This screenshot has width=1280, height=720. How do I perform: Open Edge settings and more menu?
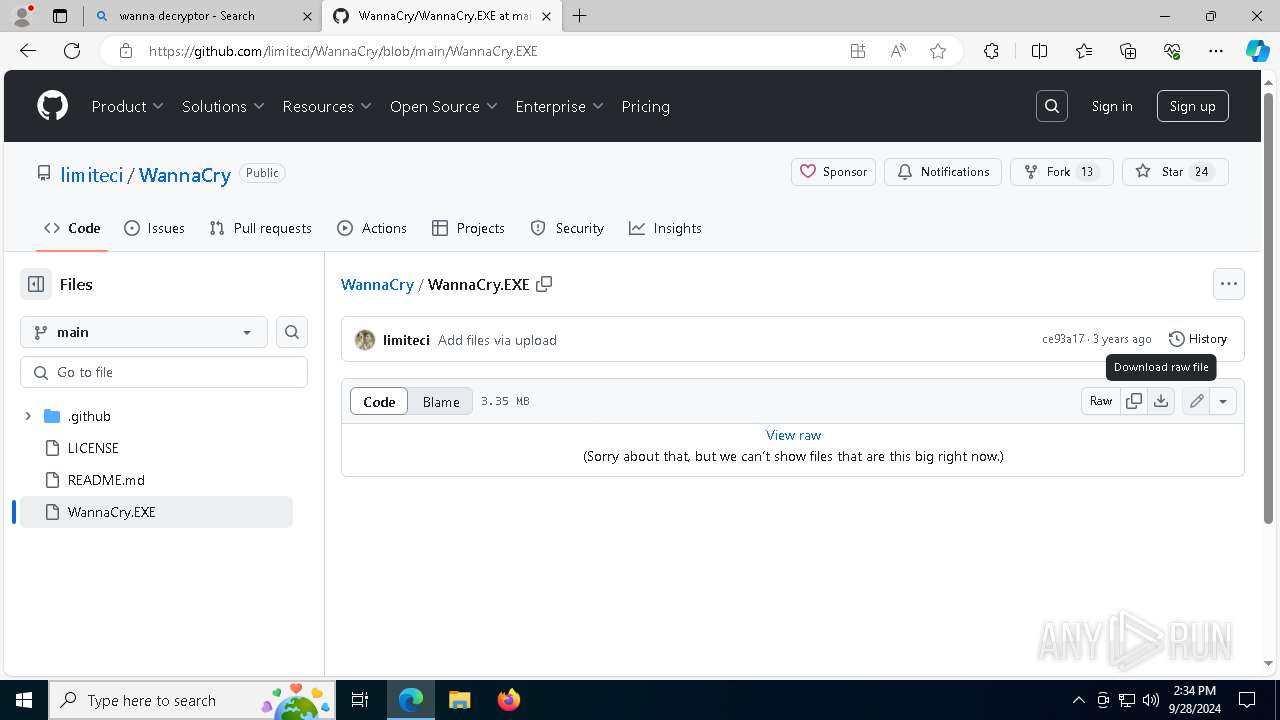click(x=1216, y=51)
